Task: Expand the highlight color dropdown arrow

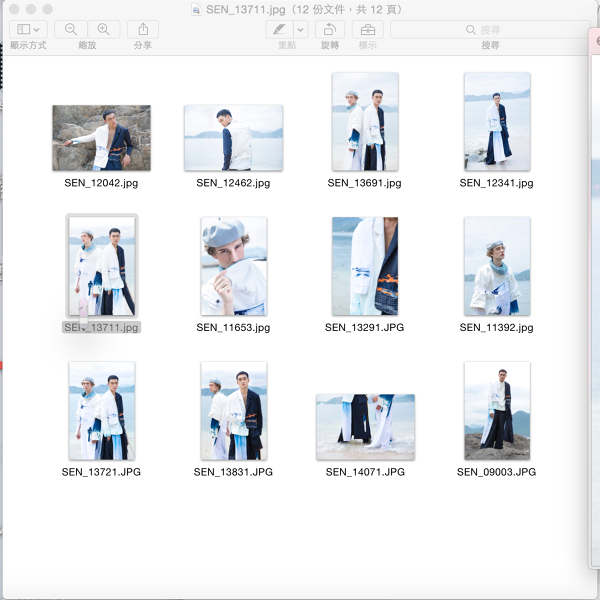Action: tap(301, 29)
